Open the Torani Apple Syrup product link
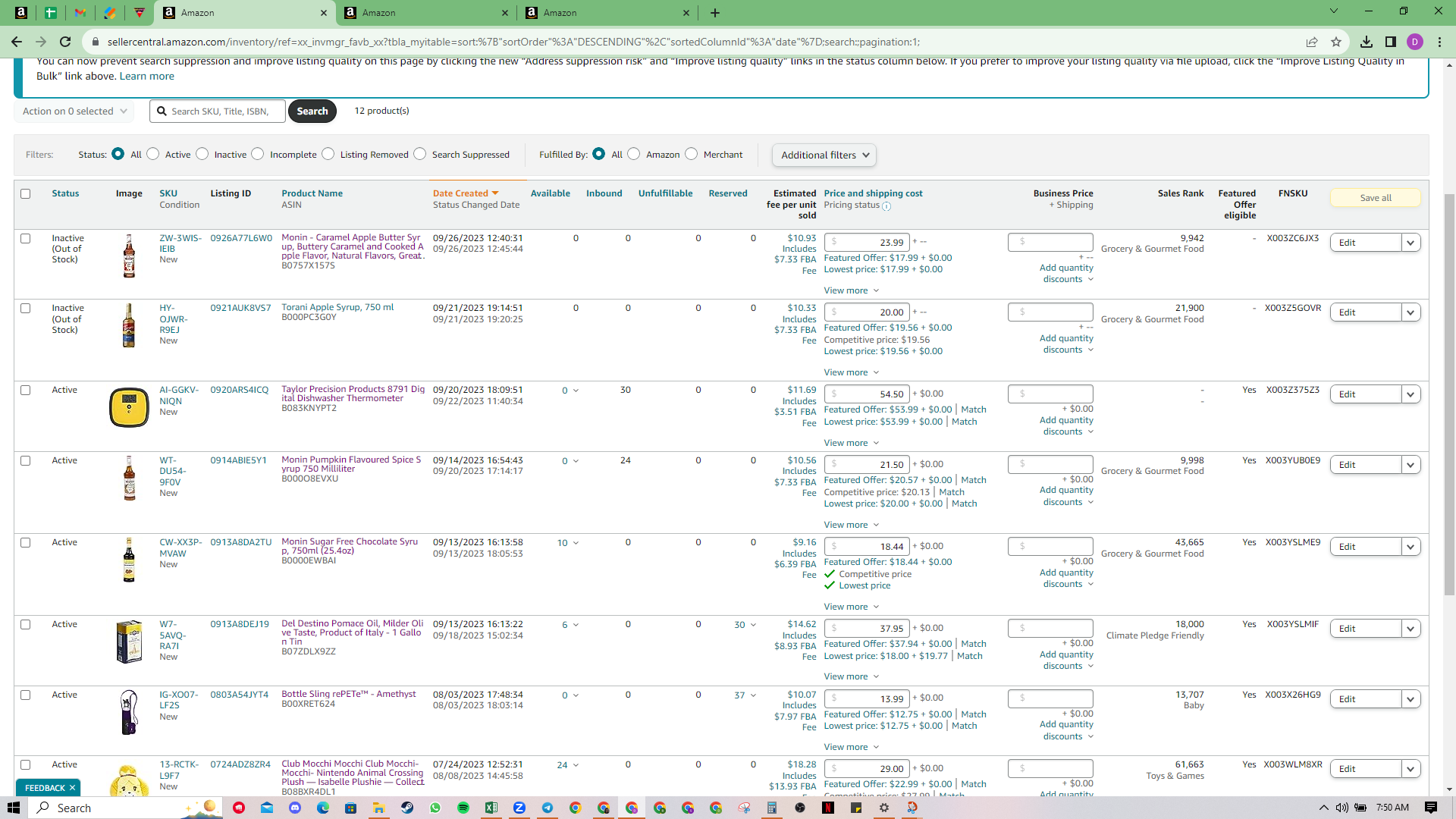 pyautogui.click(x=337, y=307)
